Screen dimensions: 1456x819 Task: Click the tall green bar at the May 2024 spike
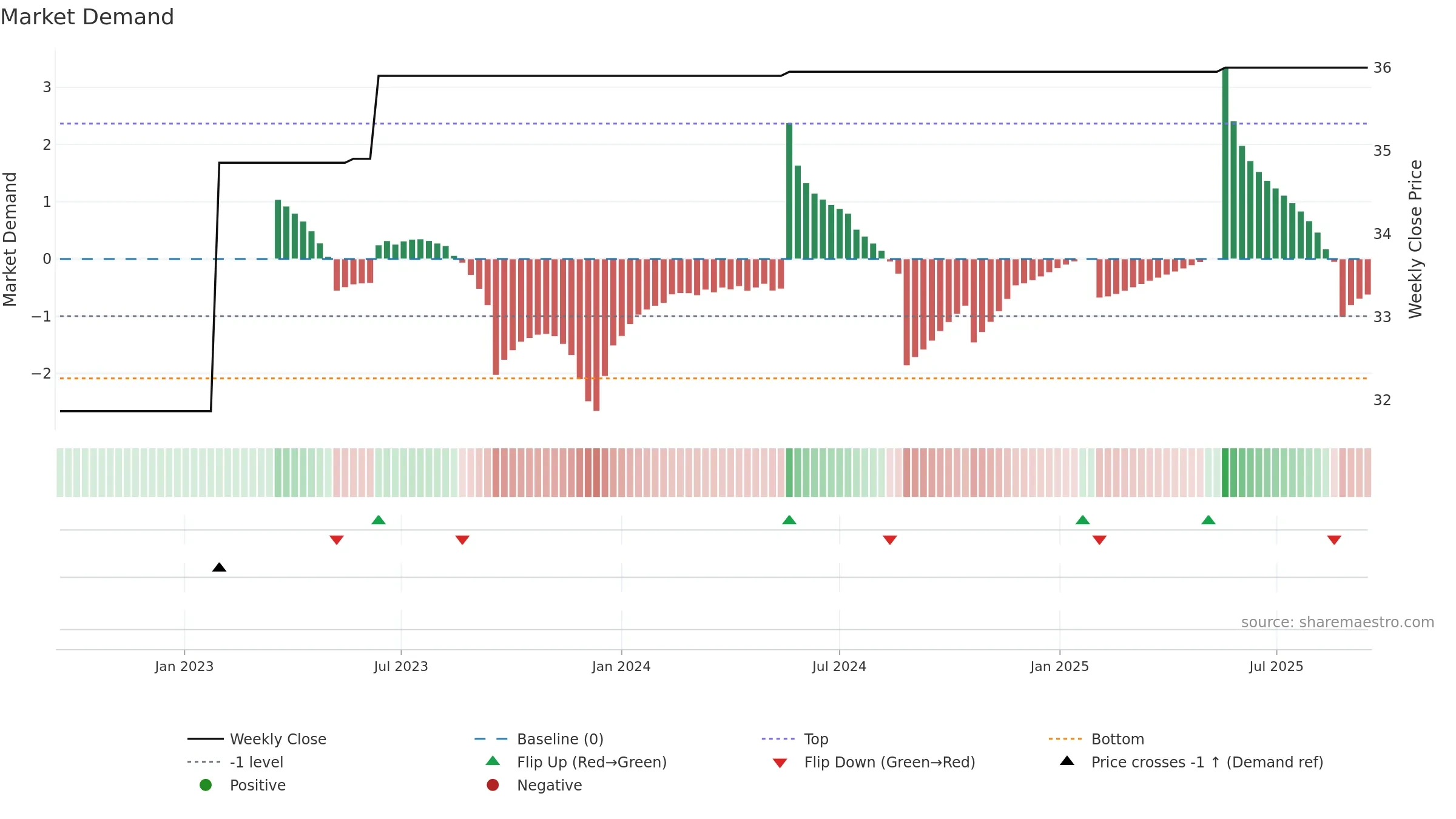click(789, 191)
